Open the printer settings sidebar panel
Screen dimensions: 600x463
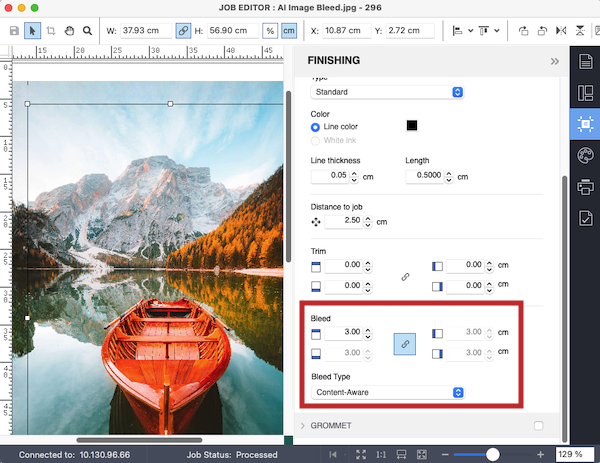tap(585, 186)
